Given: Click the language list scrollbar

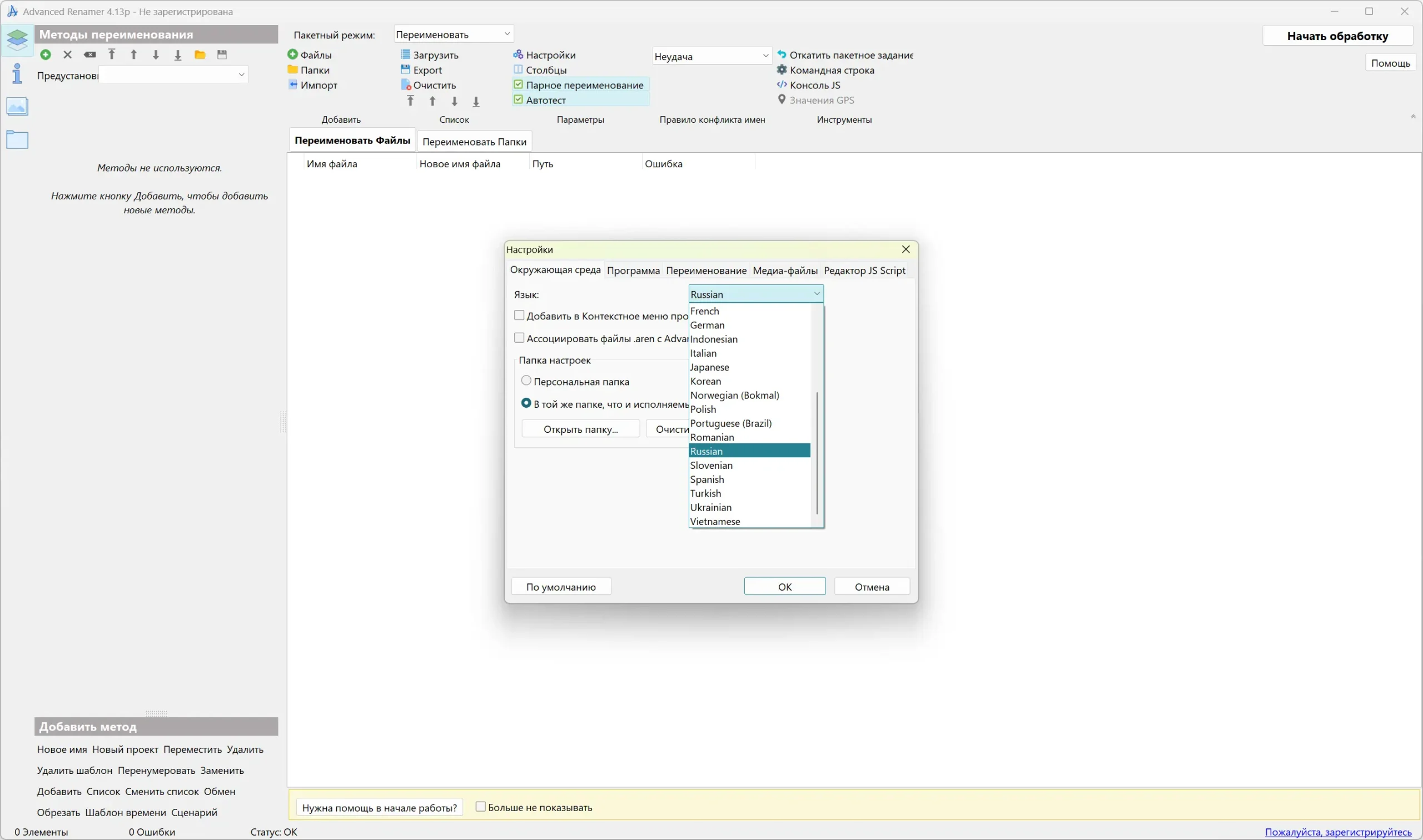Looking at the screenshot, I should (x=817, y=453).
